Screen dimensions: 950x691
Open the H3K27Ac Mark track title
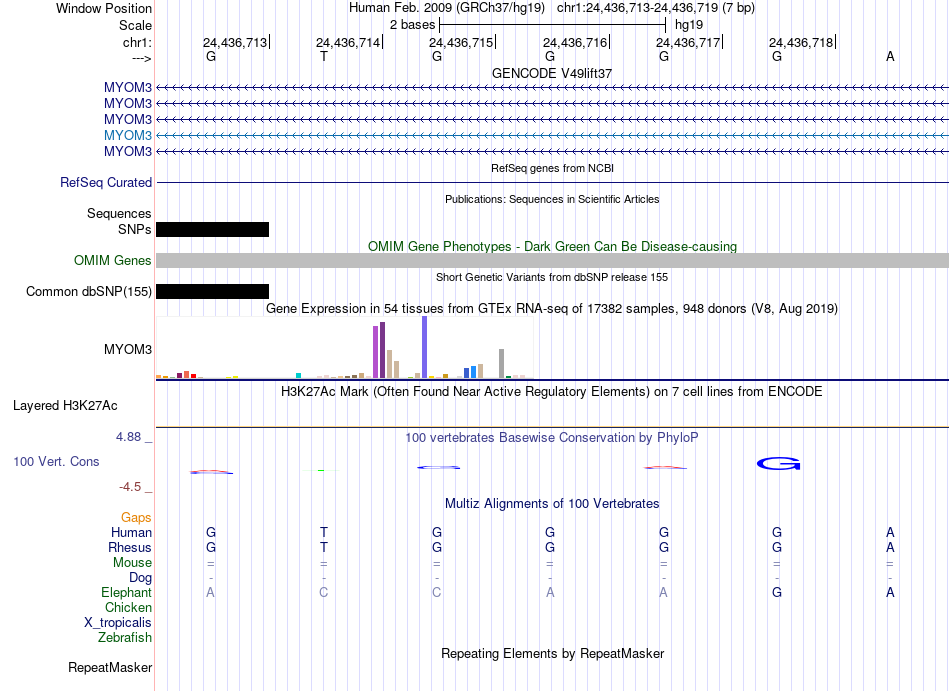(x=552, y=392)
